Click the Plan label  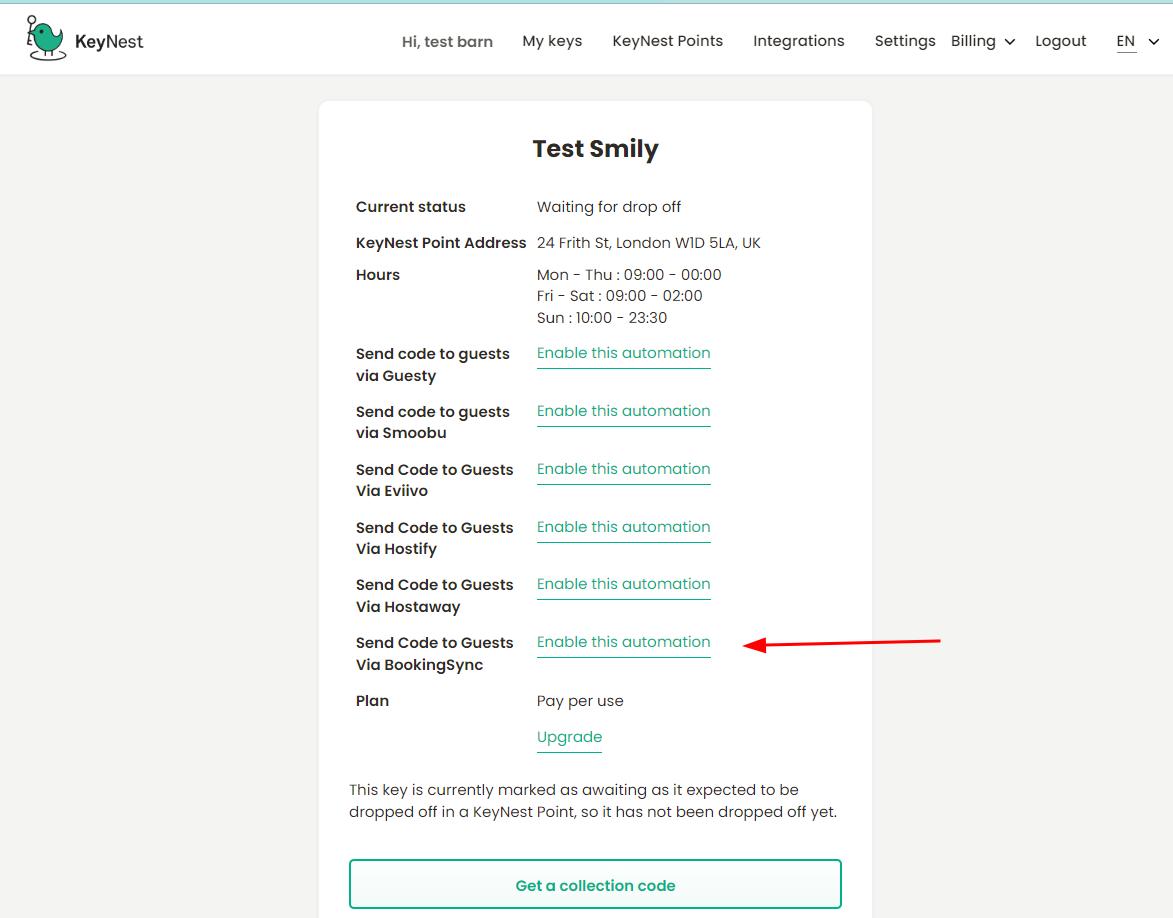pos(372,701)
